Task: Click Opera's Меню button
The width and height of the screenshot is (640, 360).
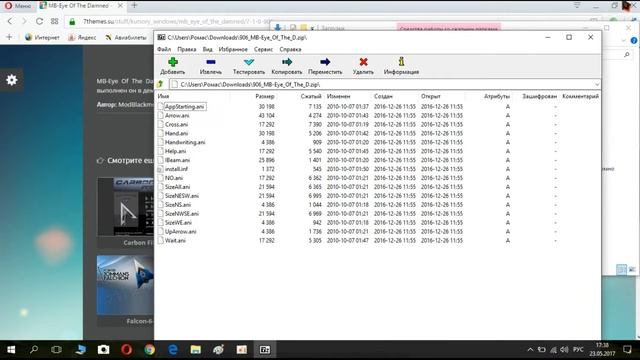Action: [x=18, y=6]
